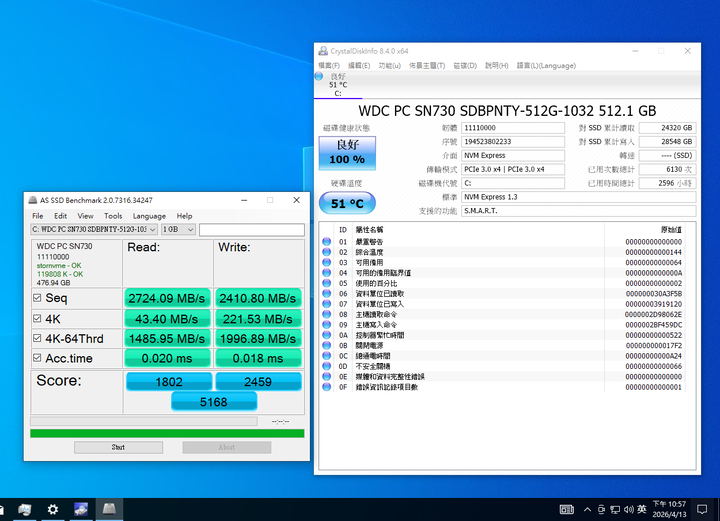The width and height of the screenshot is (720, 521).
Task: Click the status circle for SMART ID 01
Action: click(326, 241)
